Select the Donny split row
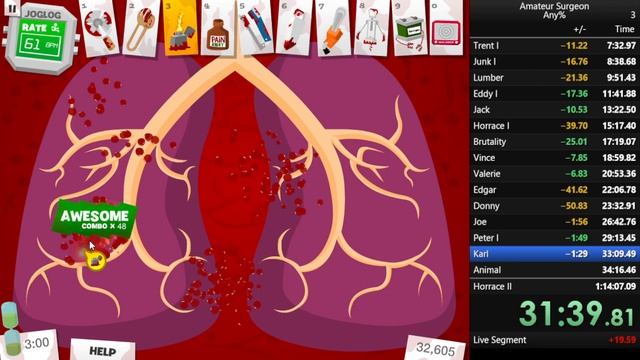Image resolution: width=640 pixels, height=360 pixels. [x=555, y=206]
